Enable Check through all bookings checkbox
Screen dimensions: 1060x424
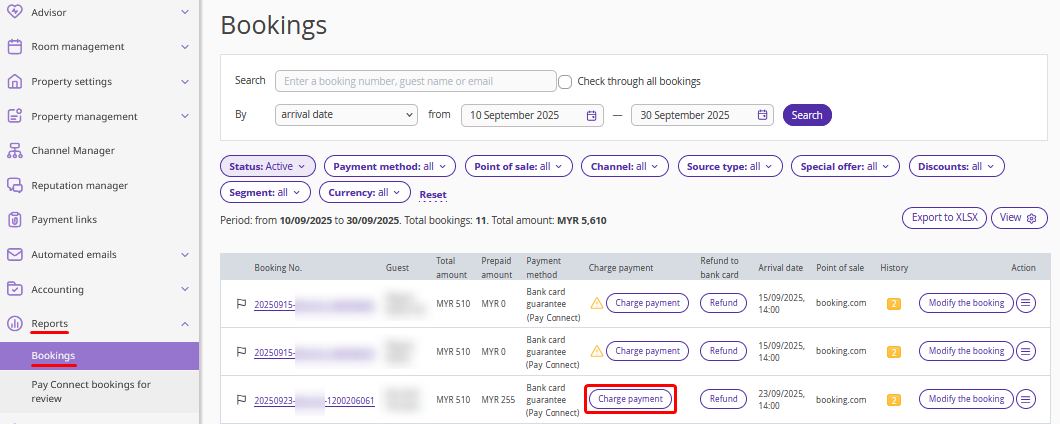point(565,82)
